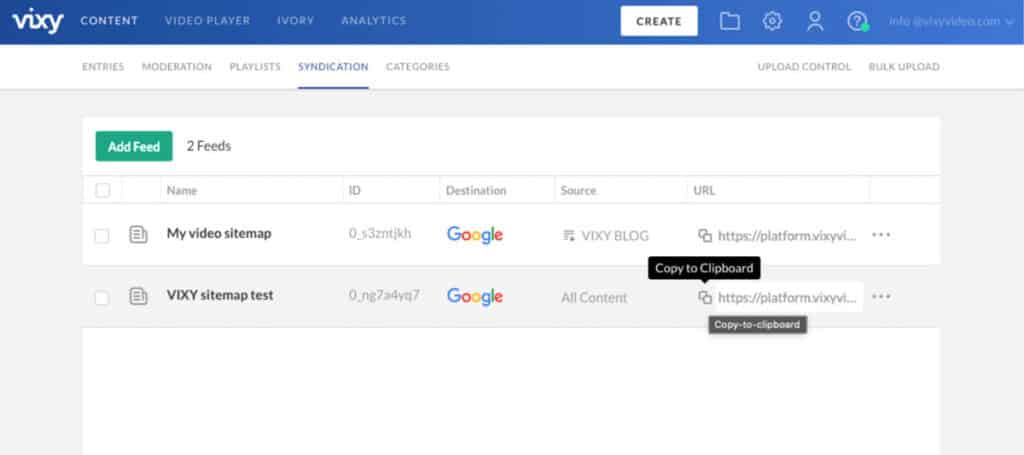
Task: Switch to the CATEGORIES tab
Action: pos(417,67)
